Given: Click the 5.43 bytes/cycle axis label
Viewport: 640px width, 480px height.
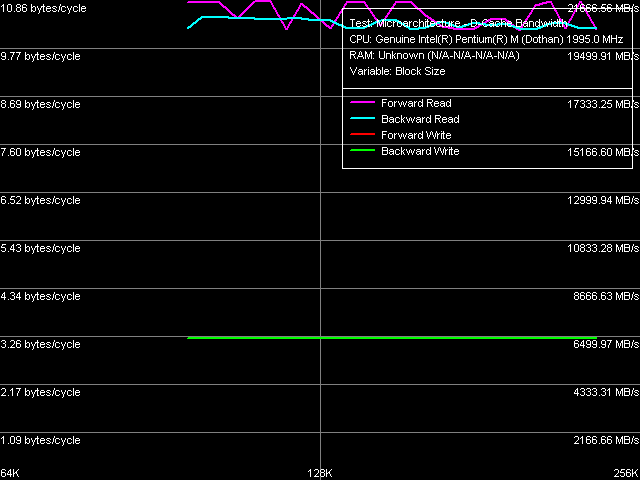Looking at the screenshot, I should tap(40, 248).
